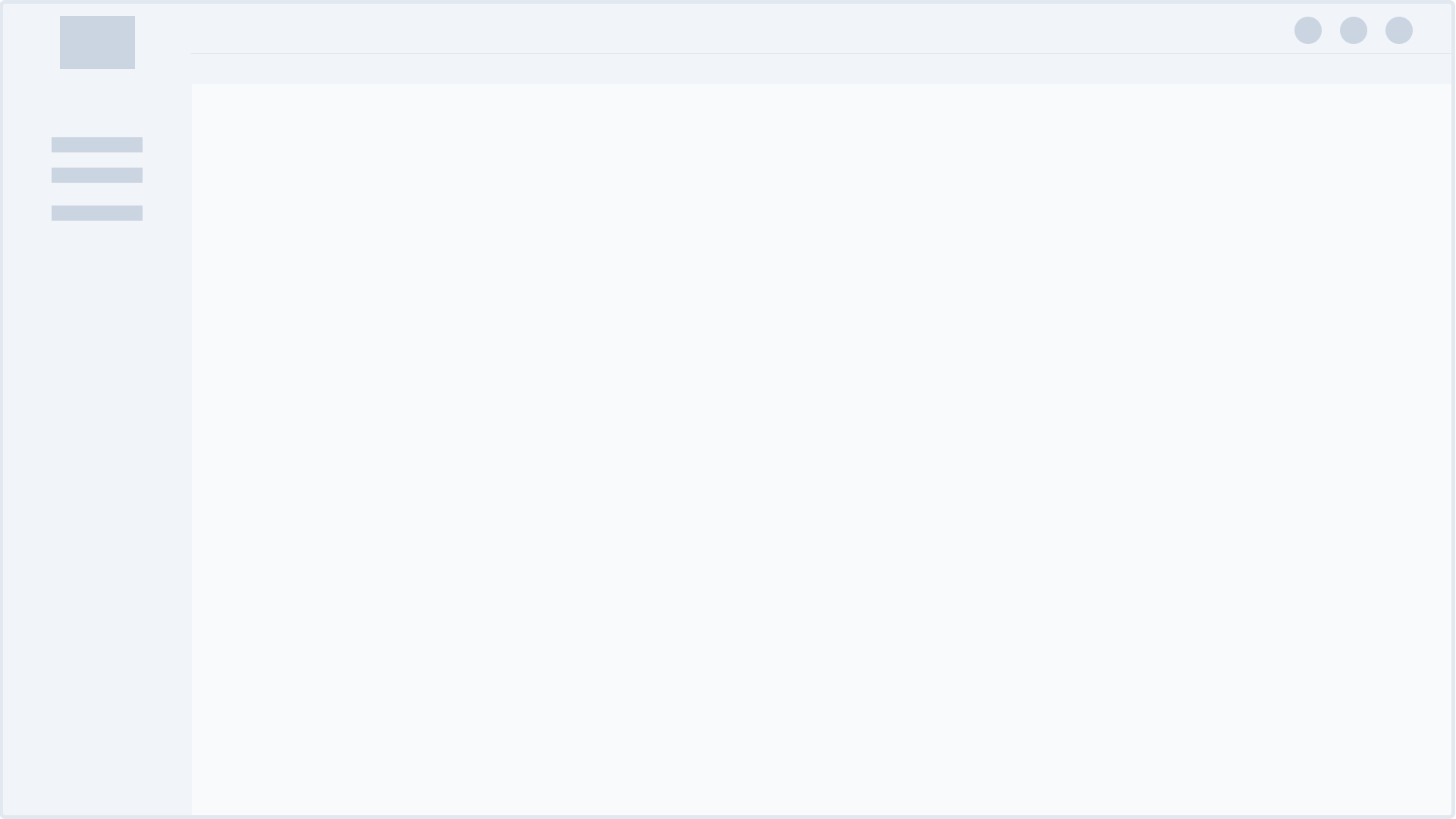Click top edge of main content panel
The width and height of the screenshot is (1456, 819).
click(x=822, y=86)
